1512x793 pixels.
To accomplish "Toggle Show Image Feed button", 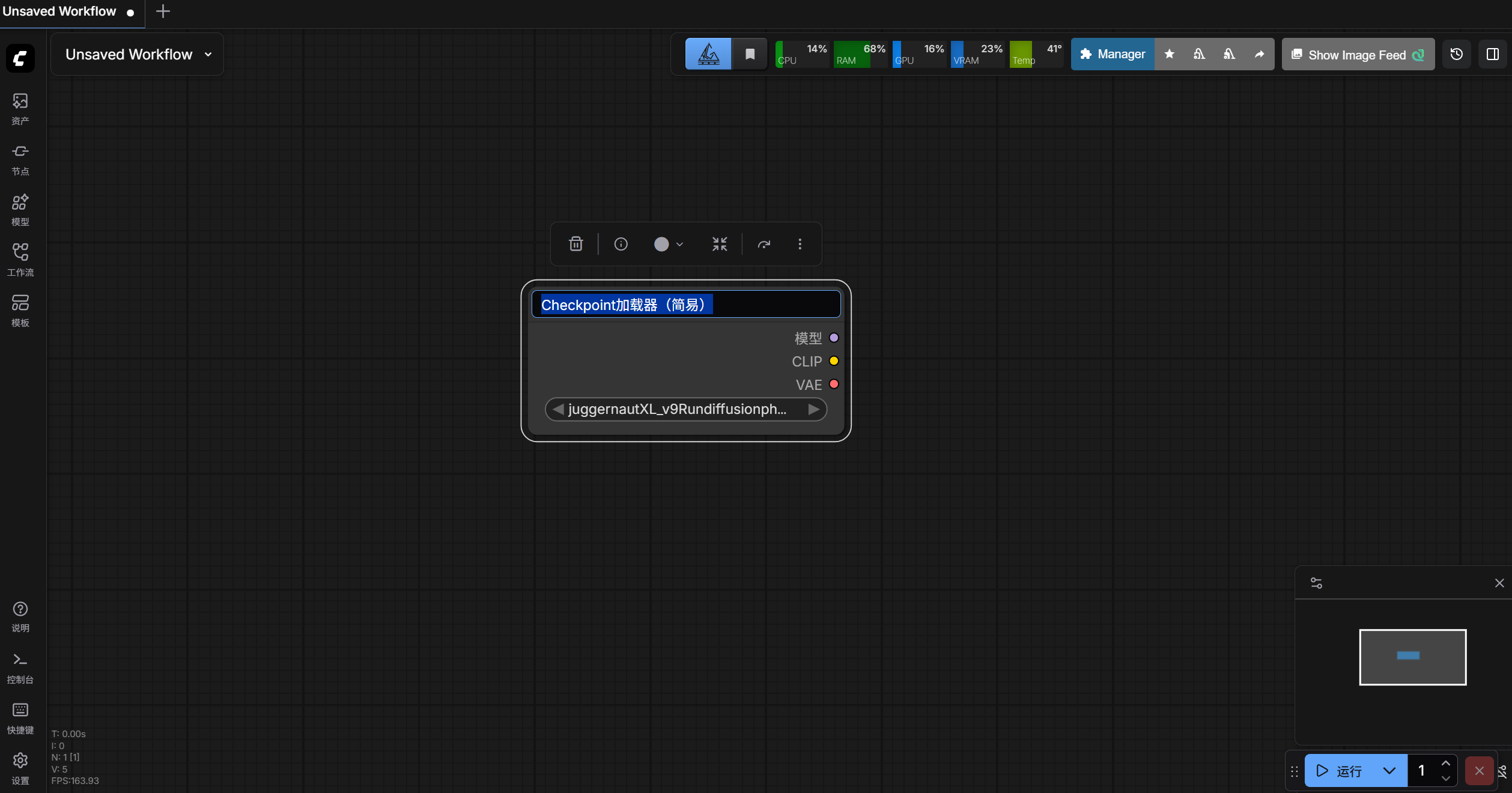I will [x=1358, y=55].
